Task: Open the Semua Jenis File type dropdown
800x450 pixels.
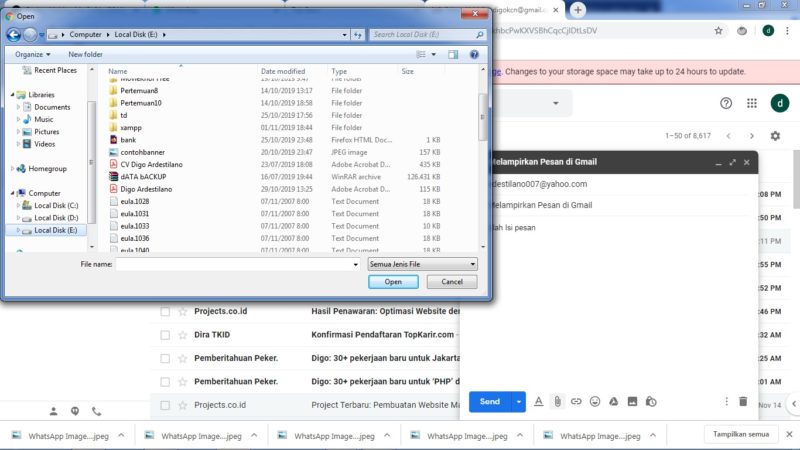Action: (x=422, y=264)
